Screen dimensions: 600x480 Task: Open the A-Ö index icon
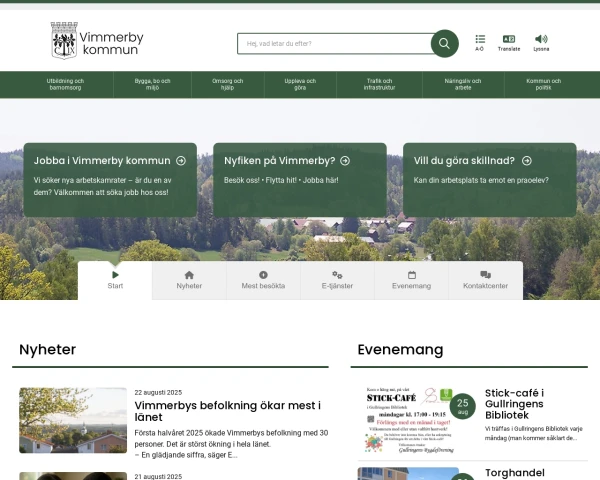click(x=480, y=43)
